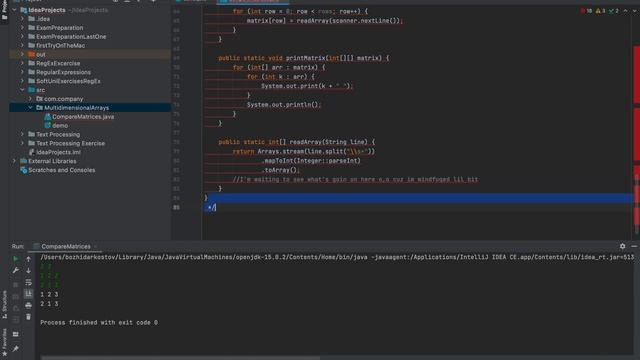Expand the firstTryOnTheMac folder

point(22,45)
